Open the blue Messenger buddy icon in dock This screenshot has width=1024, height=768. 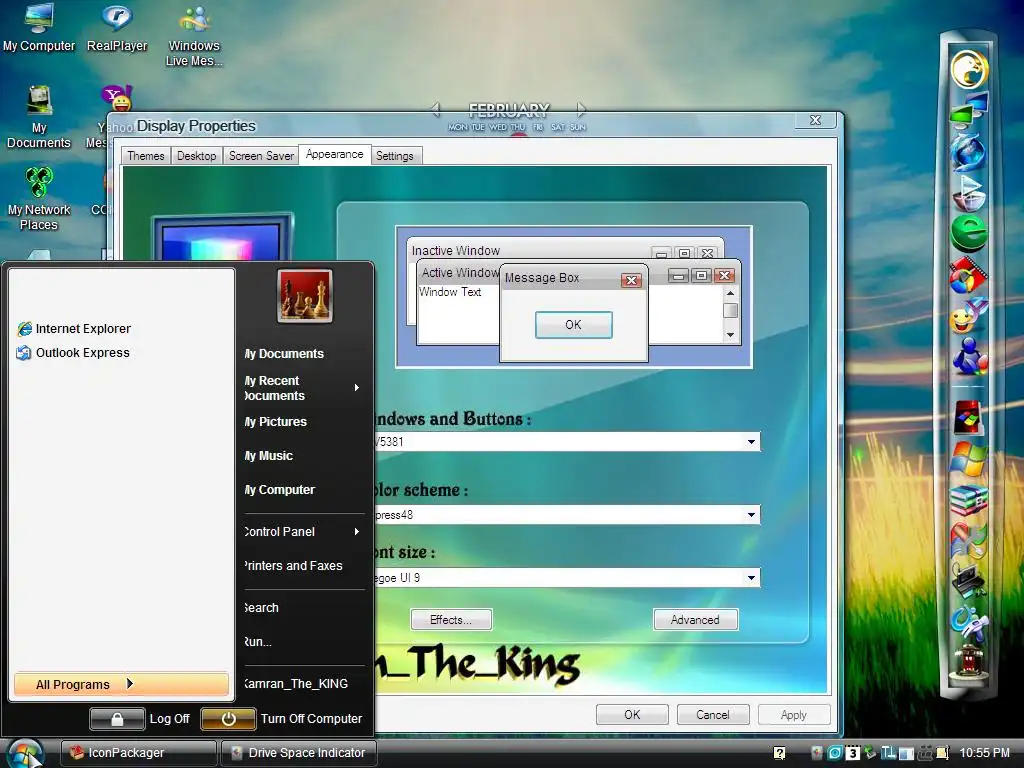pos(969,357)
